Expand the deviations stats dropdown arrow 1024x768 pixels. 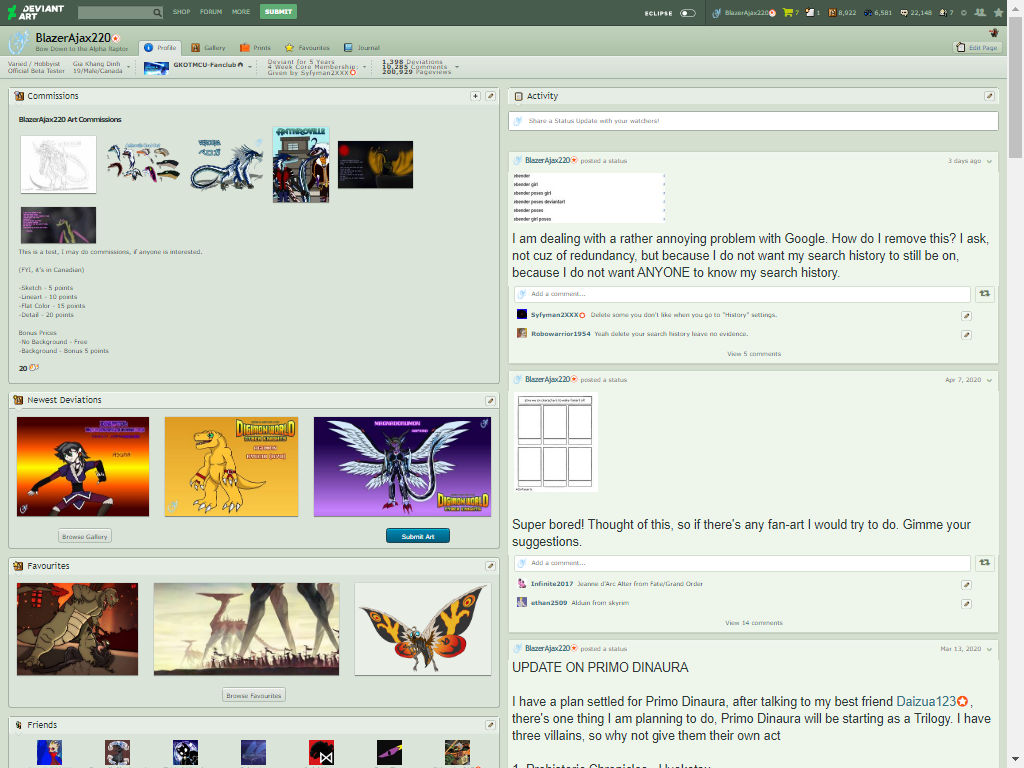(x=456, y=67)
